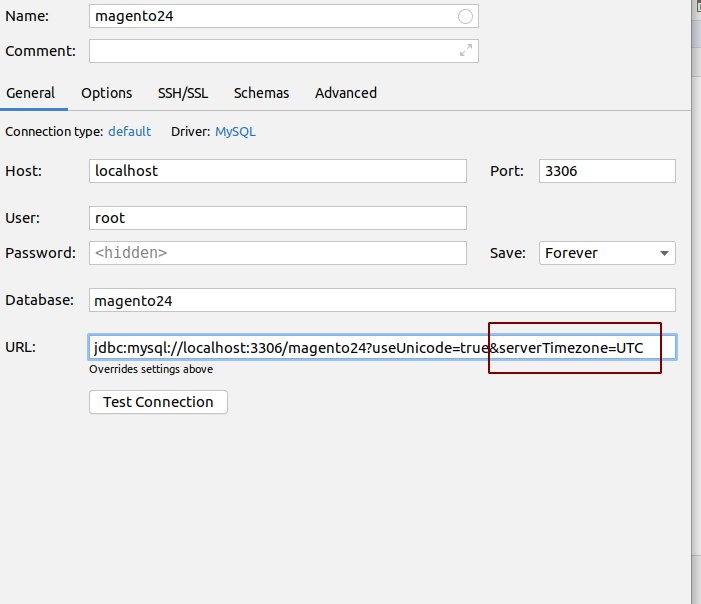Click the color circle in Name field
This screenshot has height=604, width=701.
tap(465, 17)
